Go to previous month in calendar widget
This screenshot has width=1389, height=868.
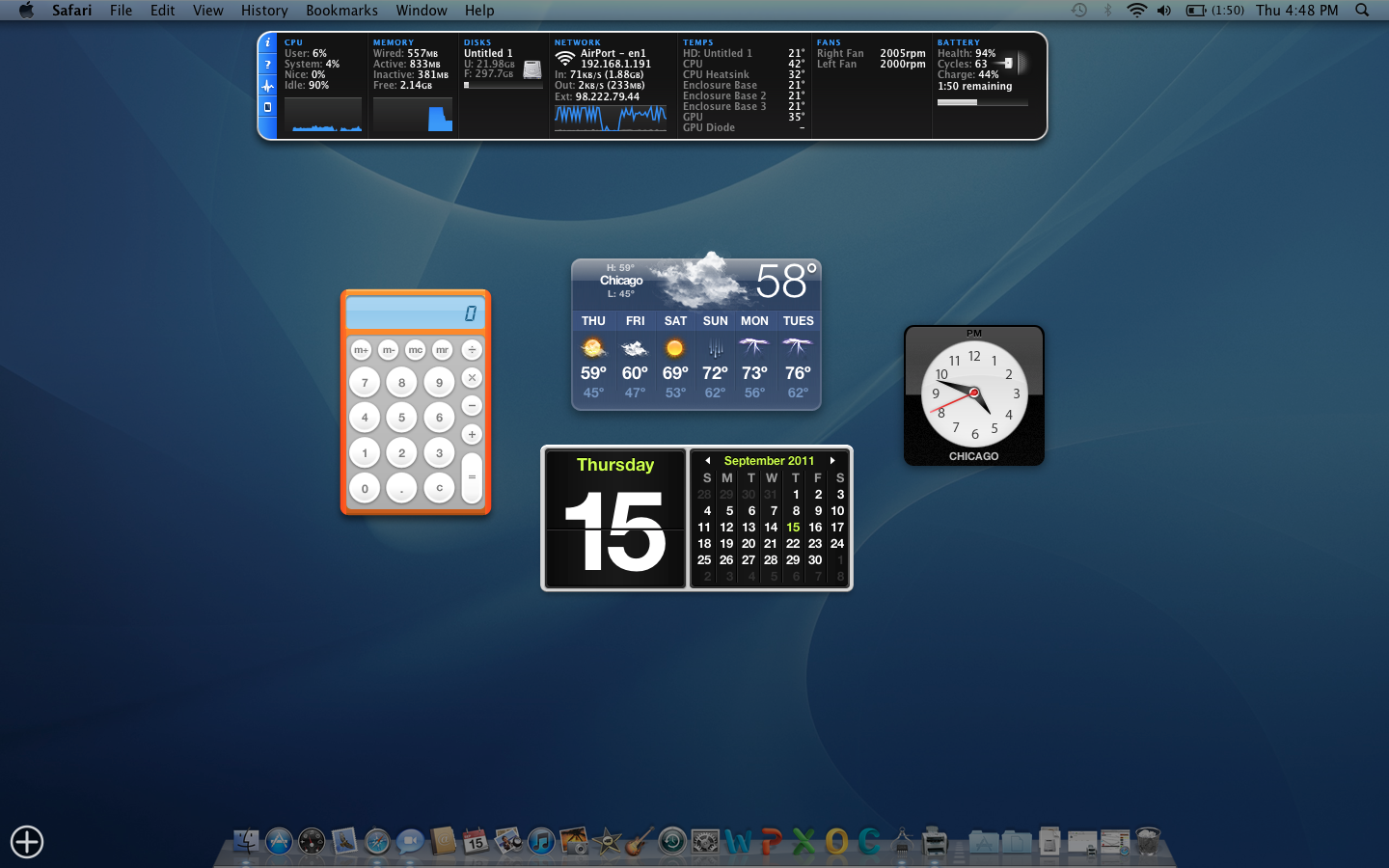[707, 461]
